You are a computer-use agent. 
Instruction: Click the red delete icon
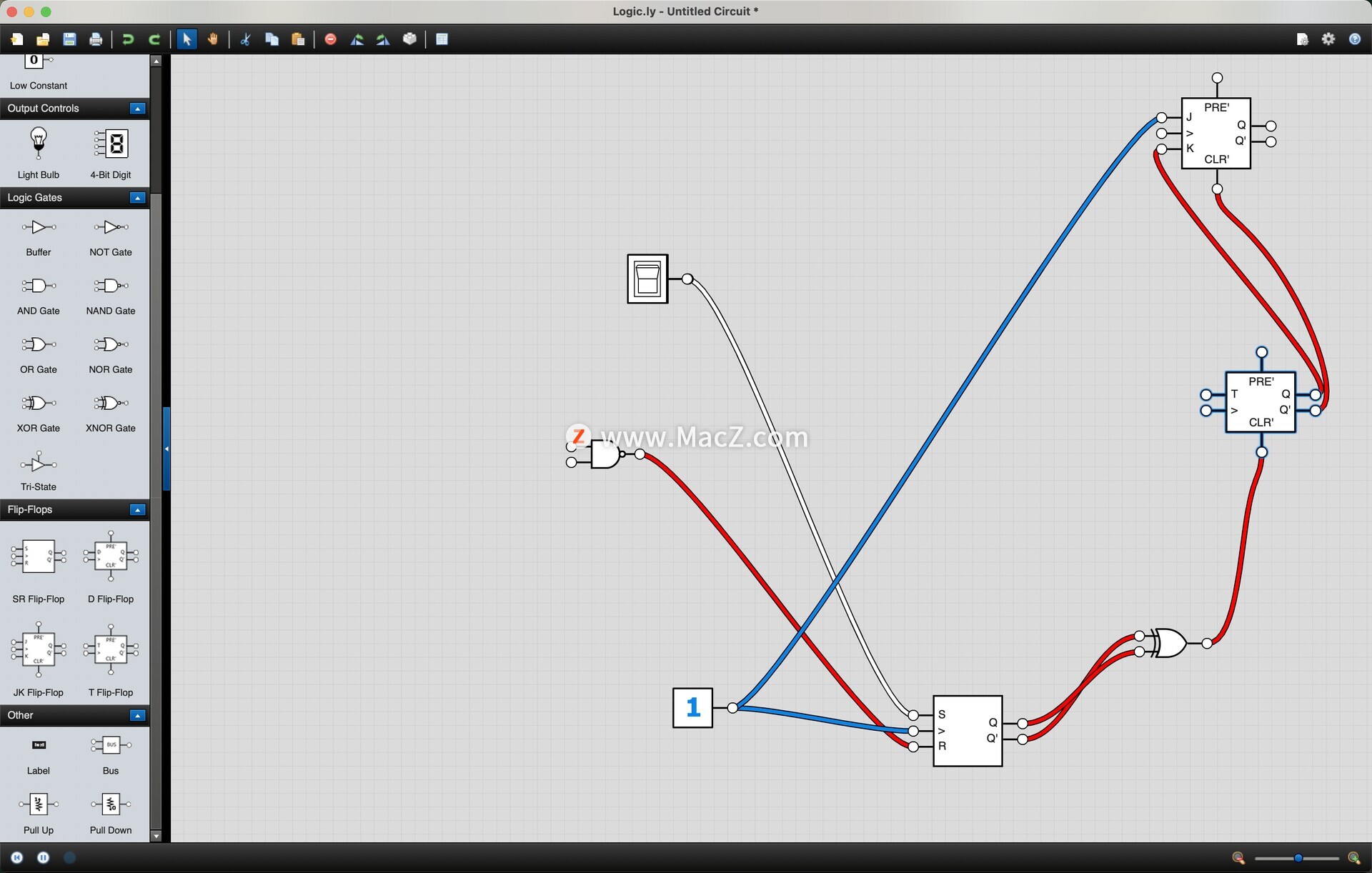tap(330, 39)
